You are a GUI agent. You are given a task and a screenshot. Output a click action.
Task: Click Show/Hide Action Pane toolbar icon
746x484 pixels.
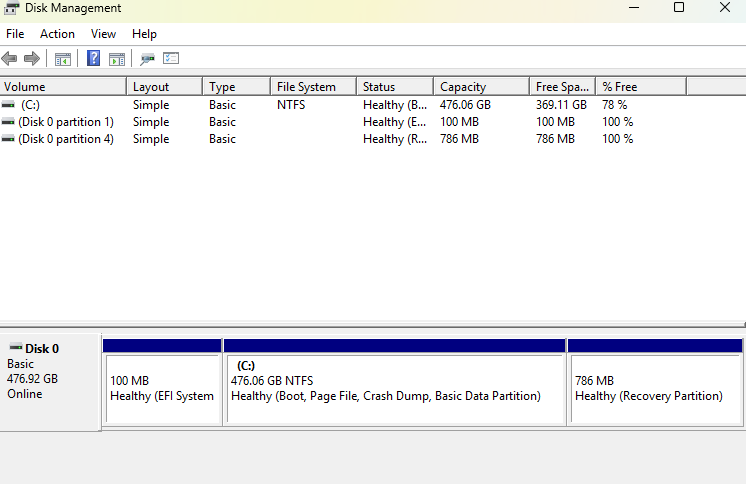click(x=116, y=59)
